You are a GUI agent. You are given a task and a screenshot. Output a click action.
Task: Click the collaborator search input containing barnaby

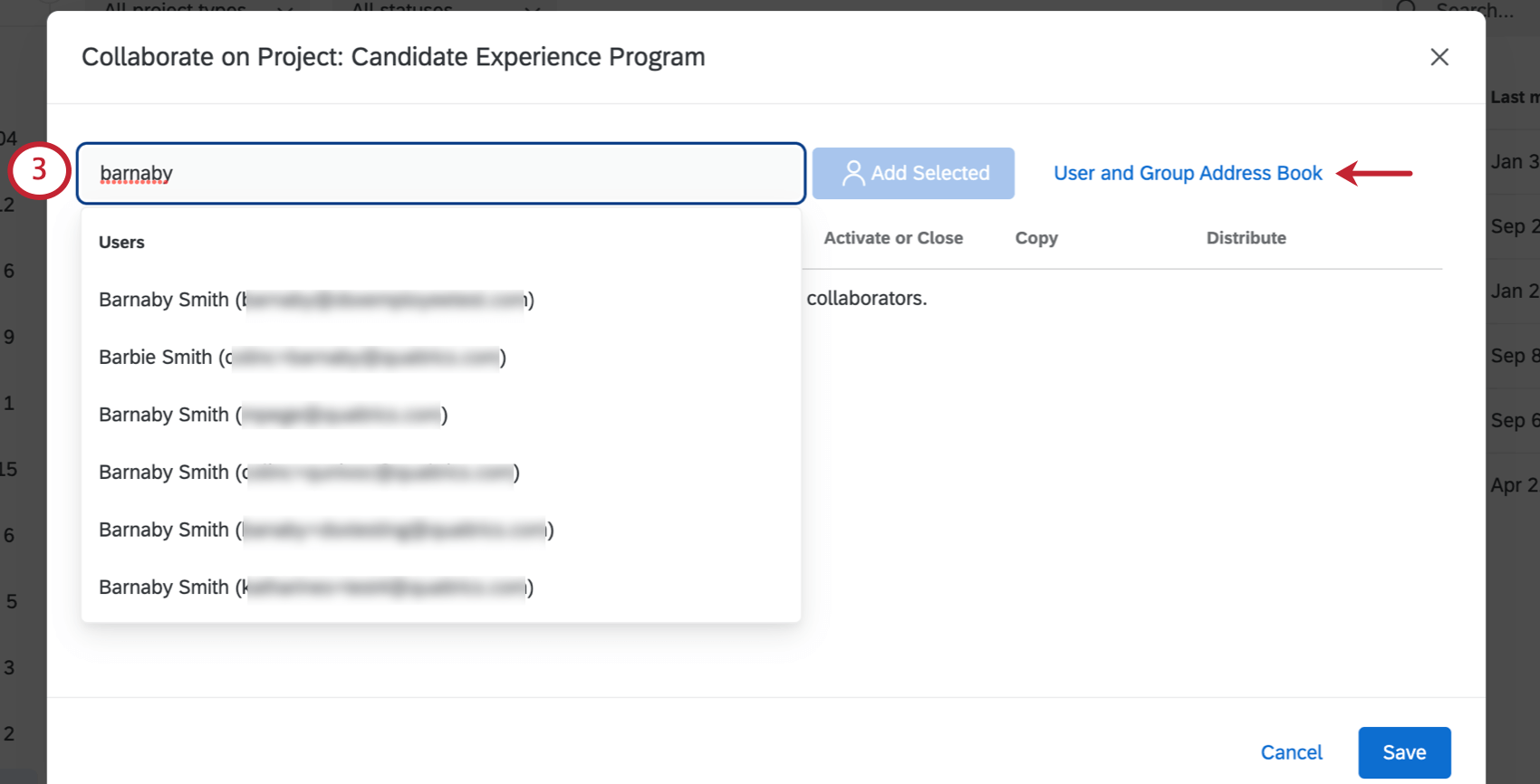[x=441, y=173]
